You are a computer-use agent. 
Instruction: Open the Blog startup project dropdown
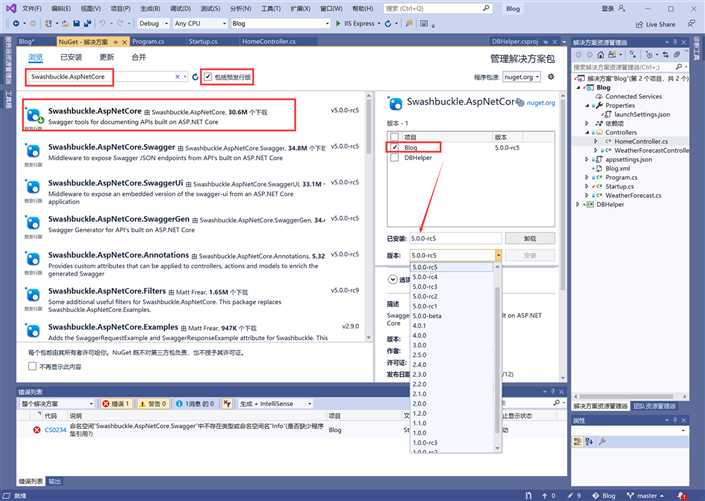(x=281, y=23)
